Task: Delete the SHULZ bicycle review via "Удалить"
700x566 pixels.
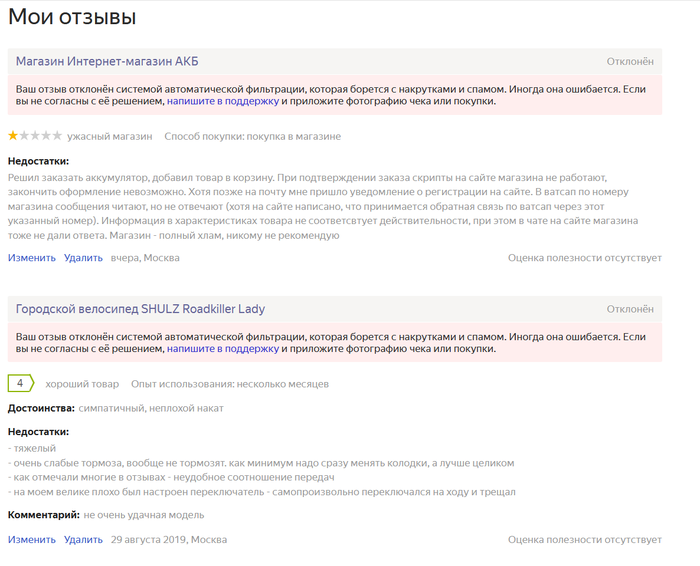Action: (83, 540)
